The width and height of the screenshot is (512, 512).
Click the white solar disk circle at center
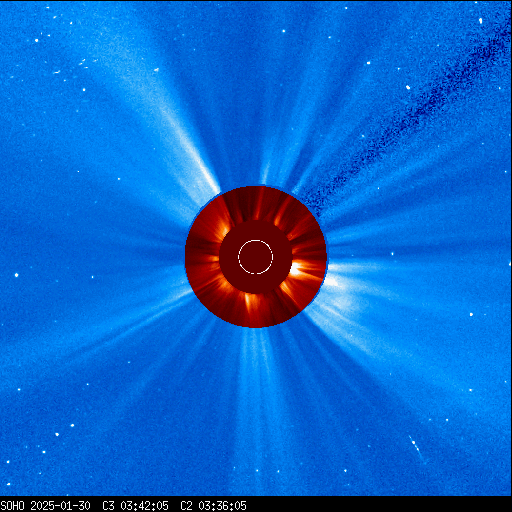tap(255, 257)
